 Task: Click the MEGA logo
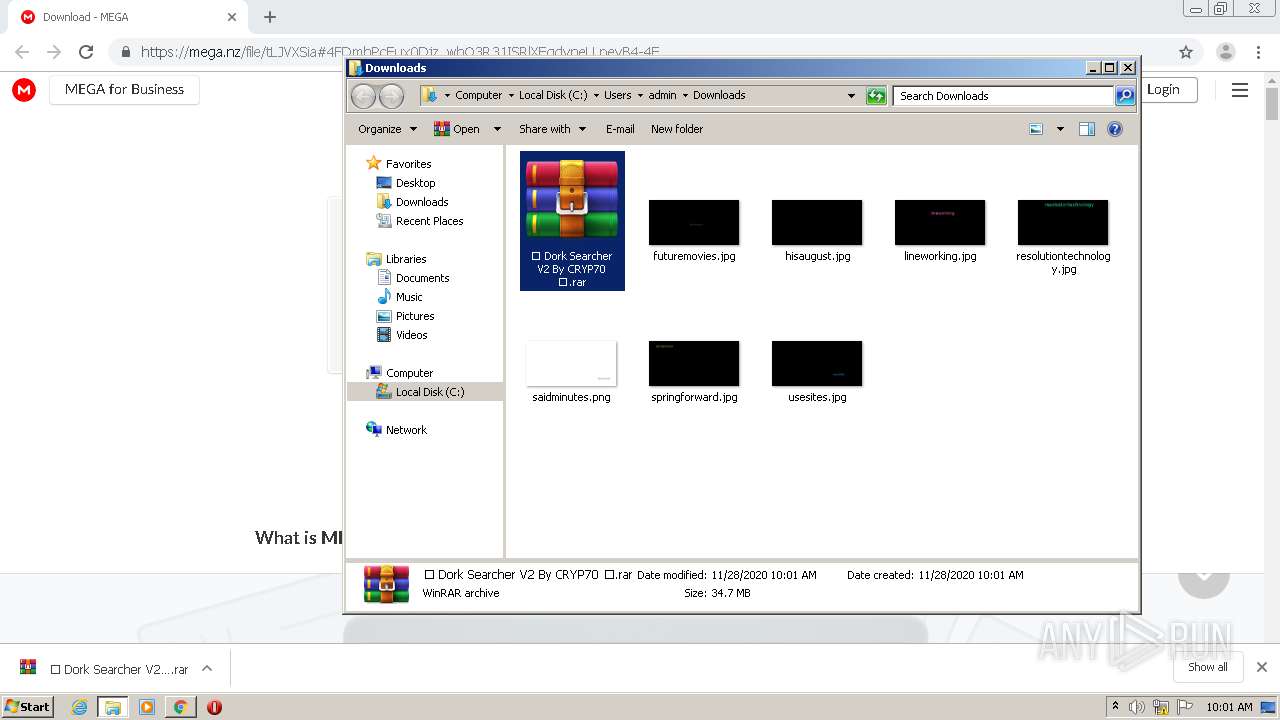tap(24, 90)
